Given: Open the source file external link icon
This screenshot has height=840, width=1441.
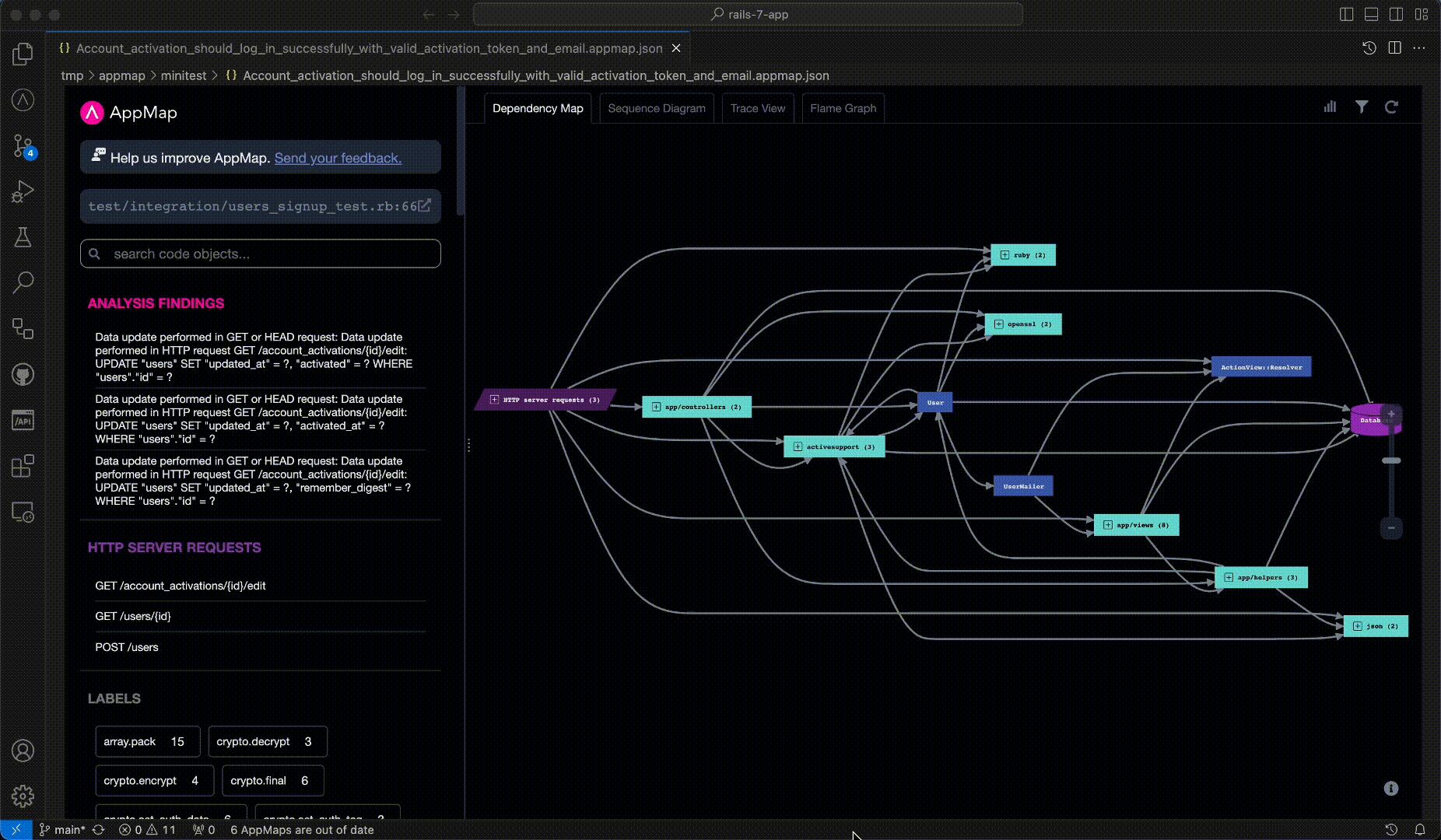Looking at the screenshot, I should (425, 205).
